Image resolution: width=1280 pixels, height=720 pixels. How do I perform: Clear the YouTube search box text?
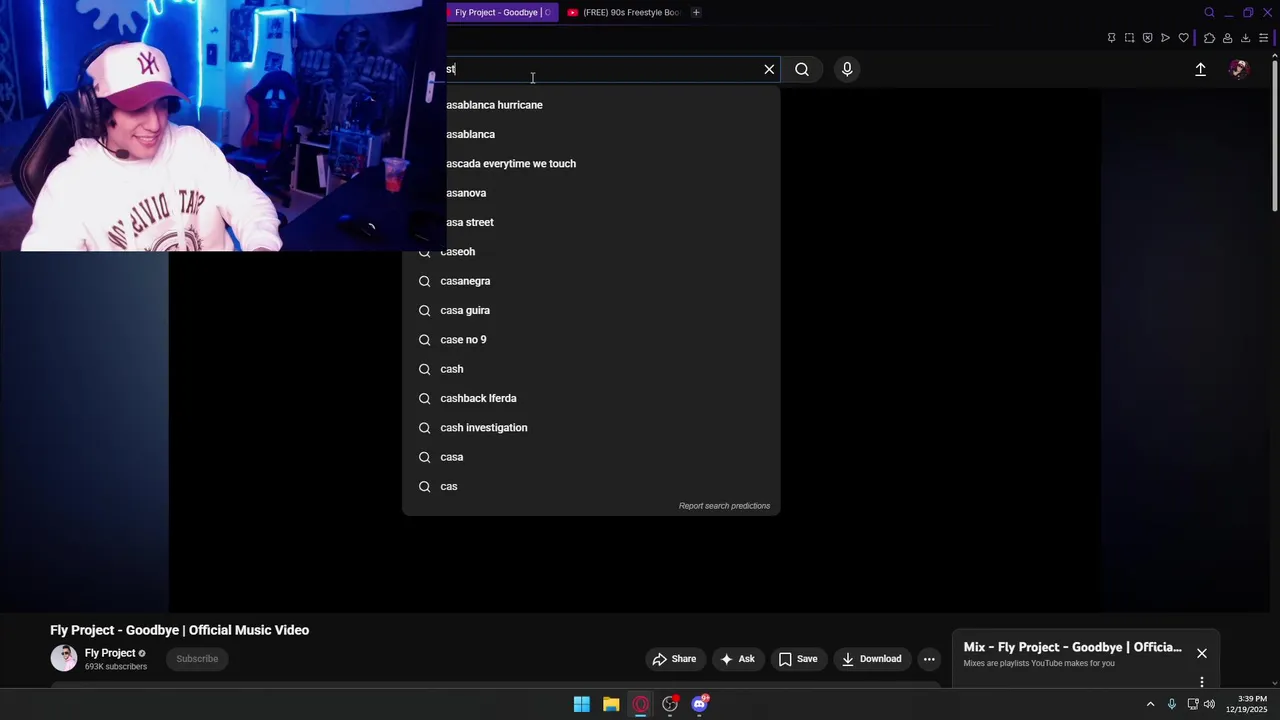[769, 69]
